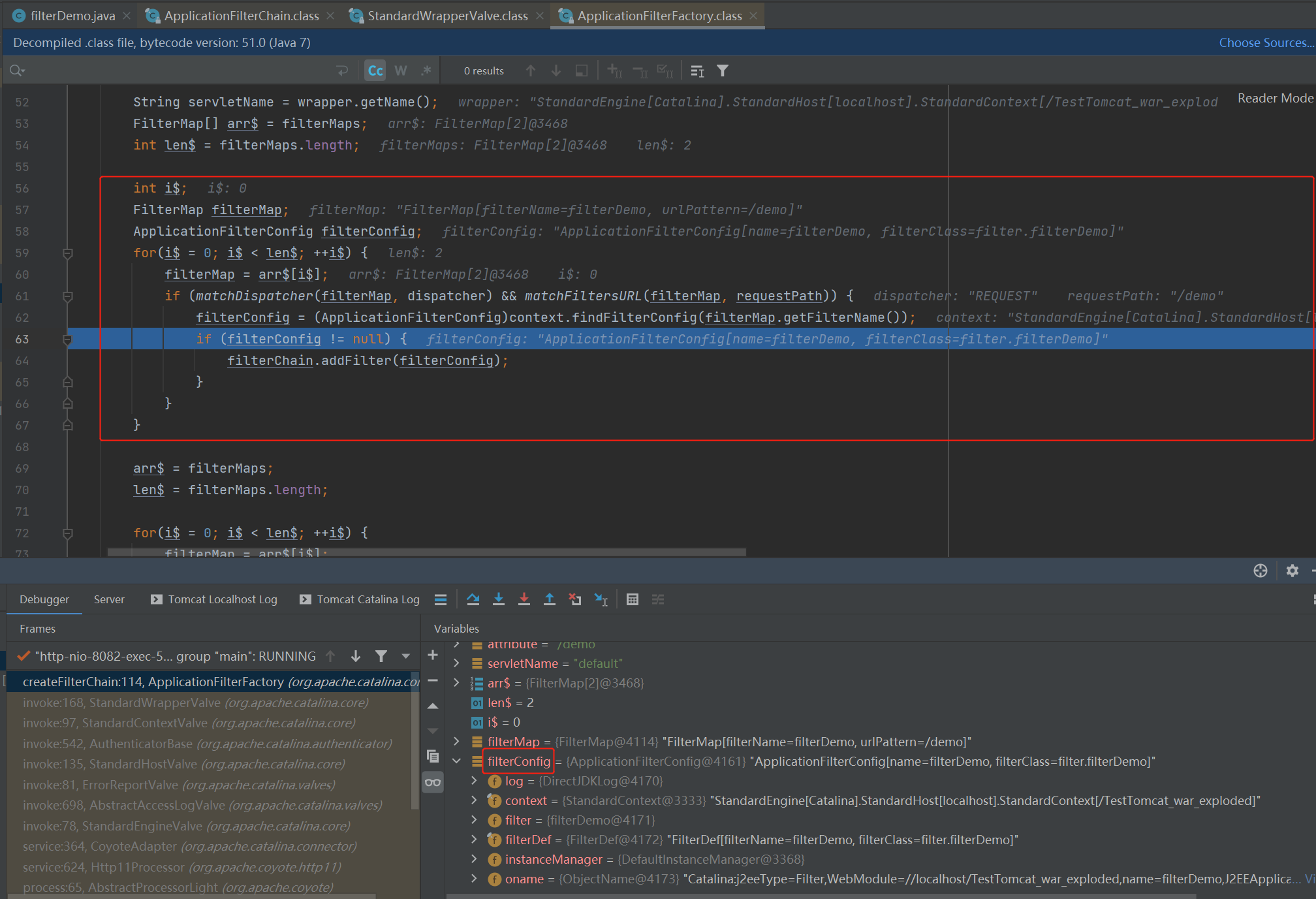Click the Step Out debugger icon

click(550, 599)
